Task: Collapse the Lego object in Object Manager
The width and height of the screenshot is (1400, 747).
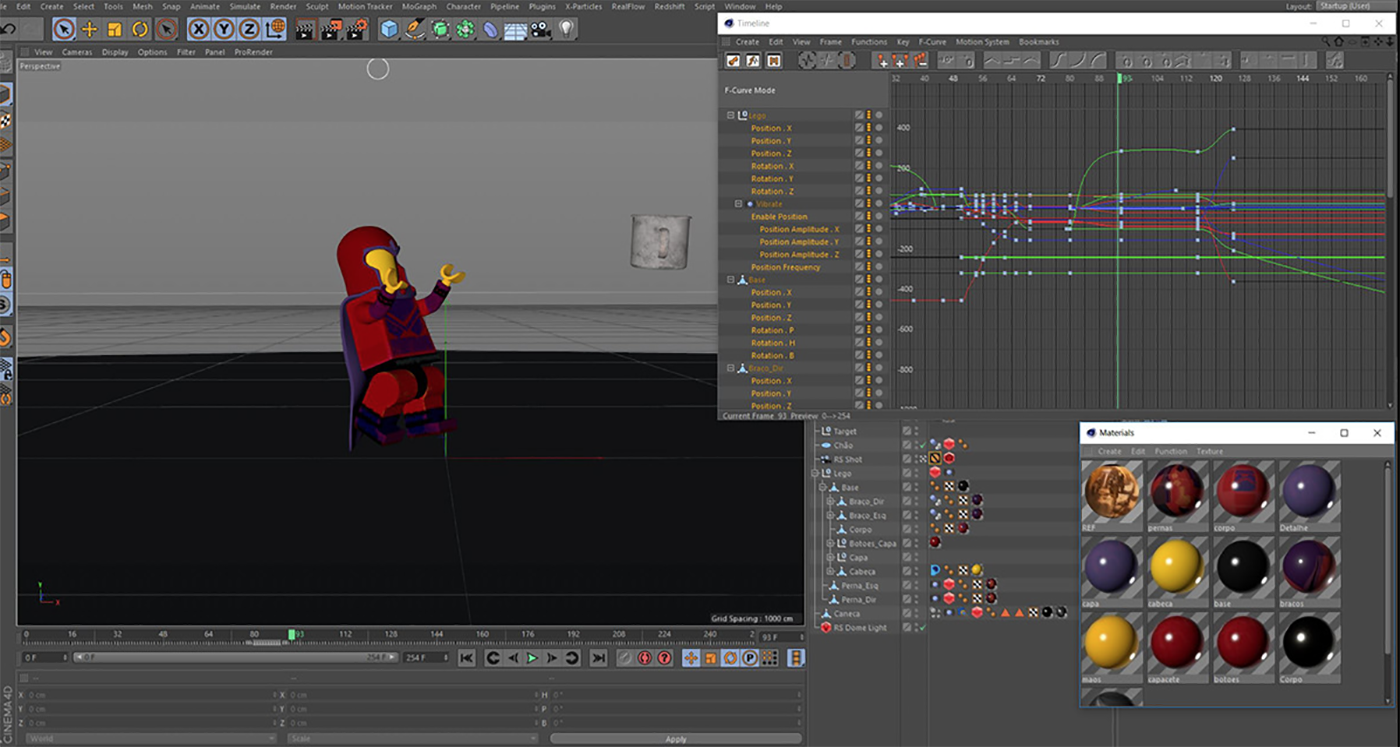Action: click(x=815, y=473)
